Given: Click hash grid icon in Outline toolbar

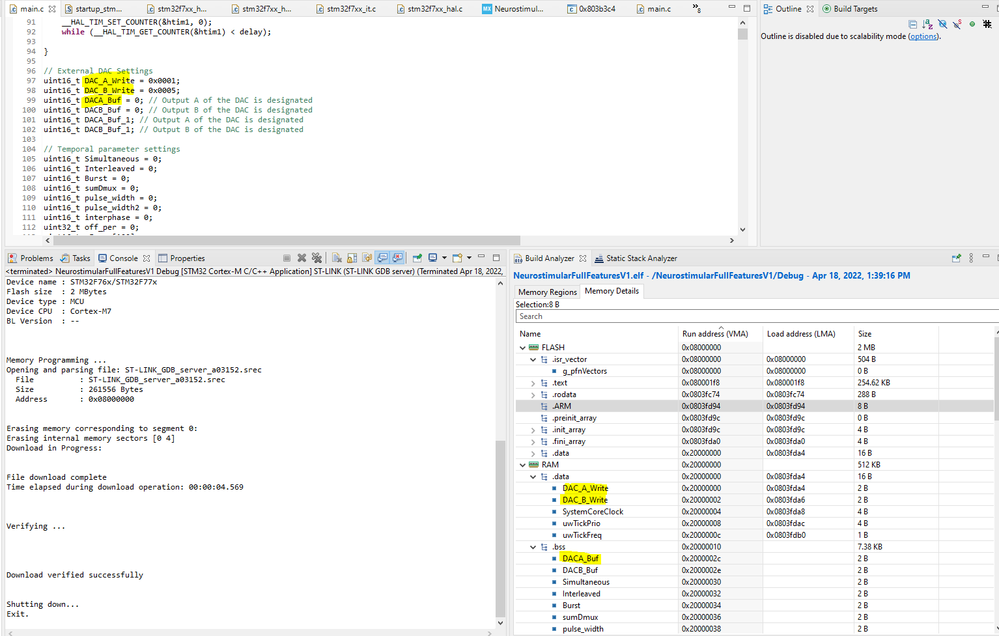Looking at the screenshot, I should 987,24.
